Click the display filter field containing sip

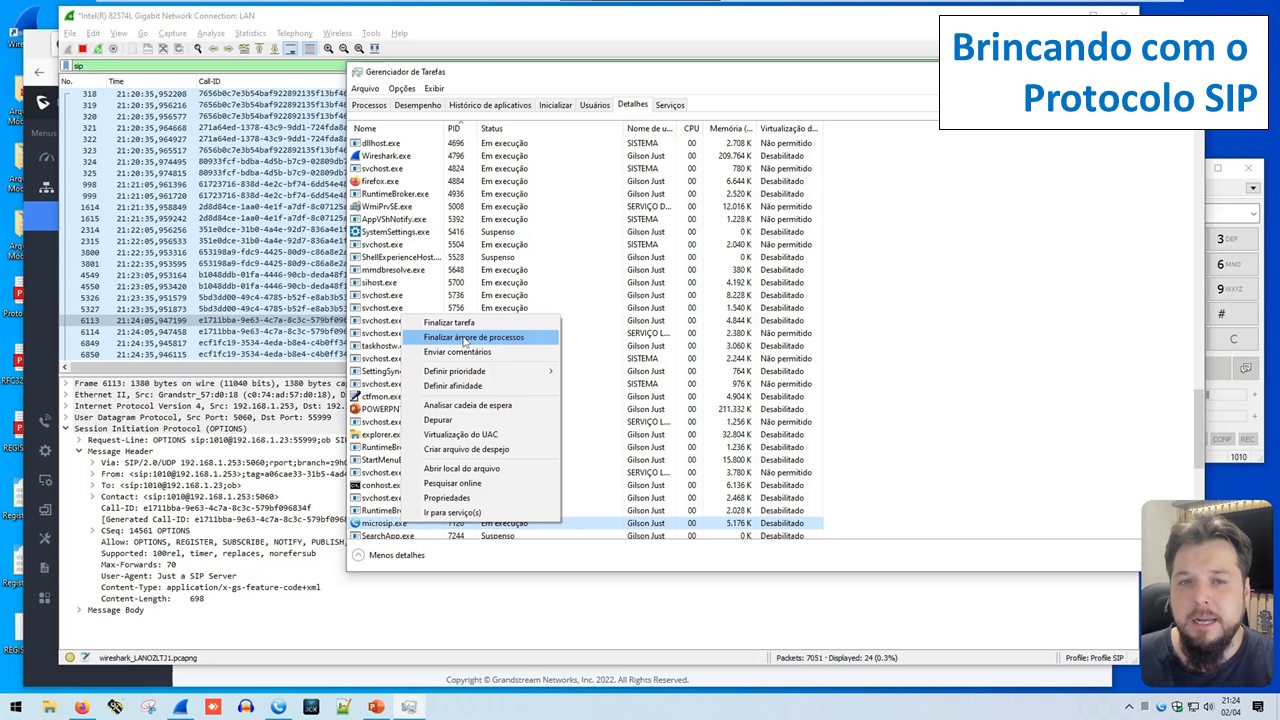pos(210,66)
